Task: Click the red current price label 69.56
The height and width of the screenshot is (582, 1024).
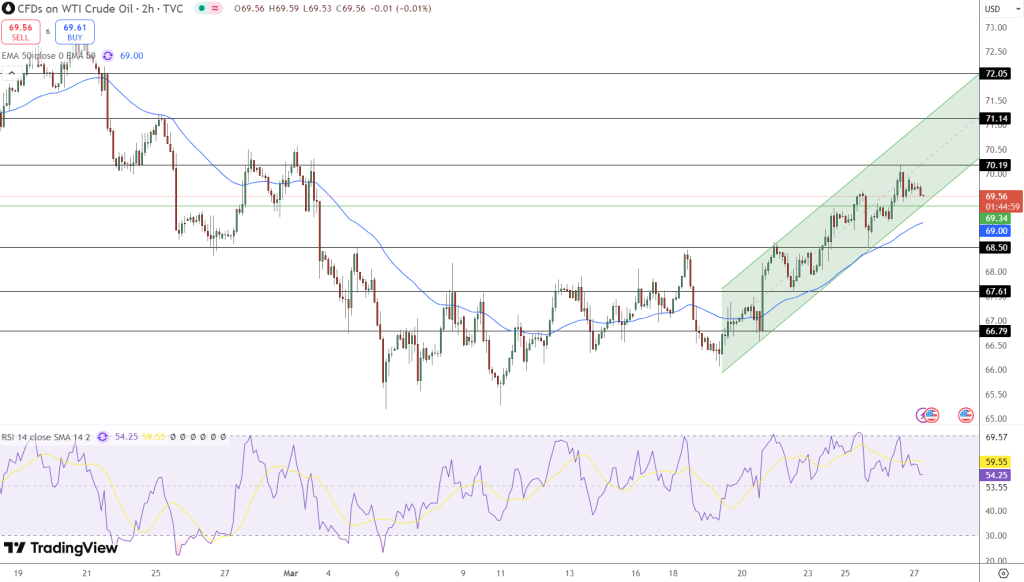Action: (x=997, y=196)
